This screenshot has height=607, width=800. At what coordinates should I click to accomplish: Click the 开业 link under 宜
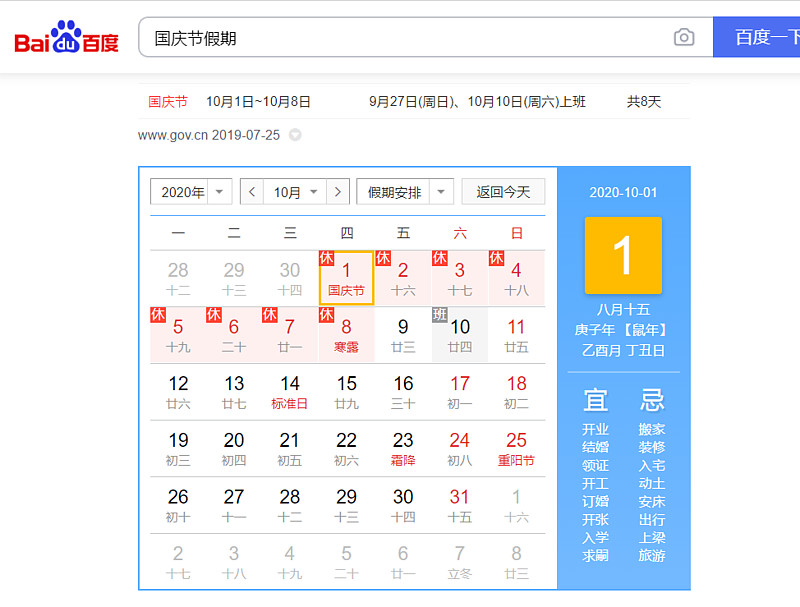click(x=594, y=429)
